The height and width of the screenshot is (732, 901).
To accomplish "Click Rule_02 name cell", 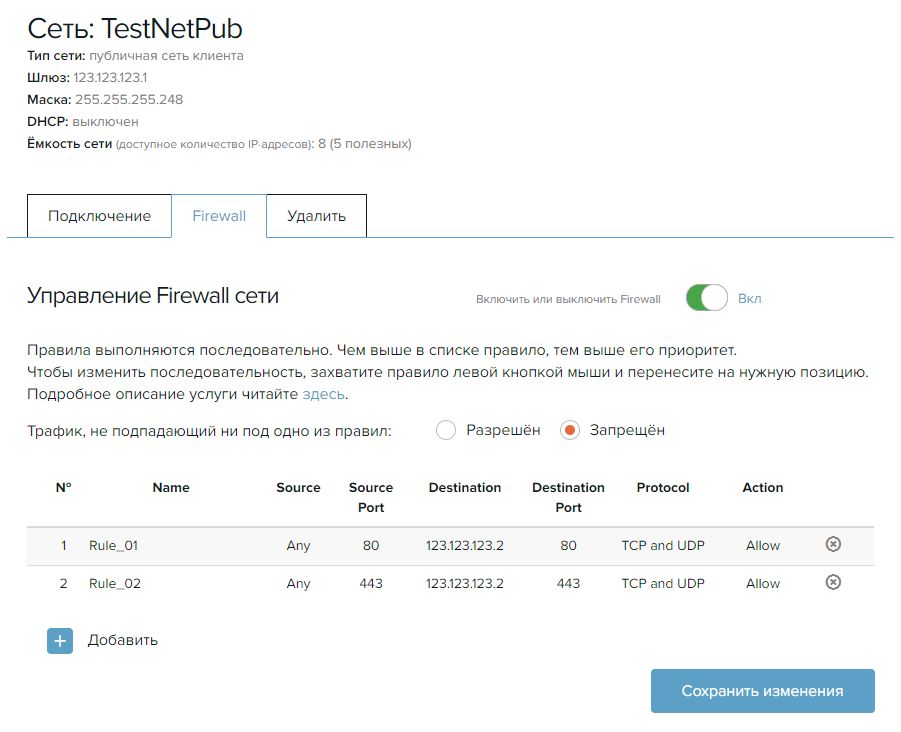I will [114, 584].
